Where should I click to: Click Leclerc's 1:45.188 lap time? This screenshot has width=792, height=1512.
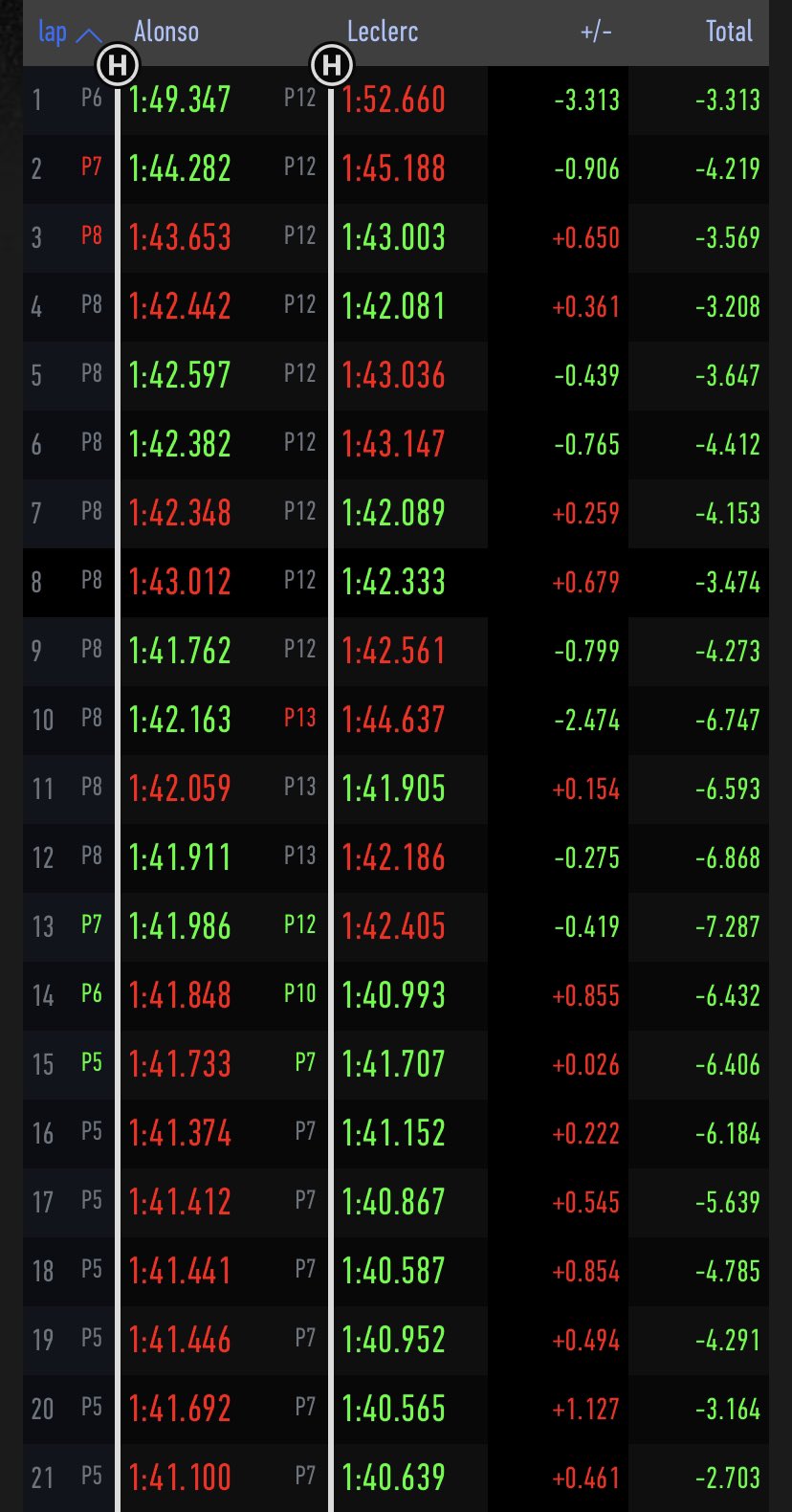pyautogui.click(x=394, y=168)
